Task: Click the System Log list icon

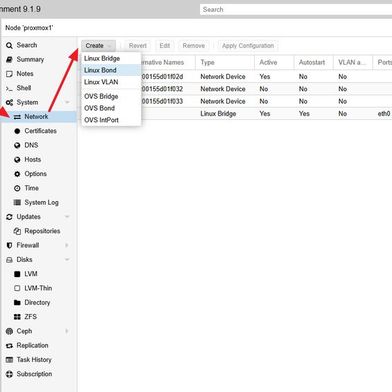Action: (x=17, y=202)
